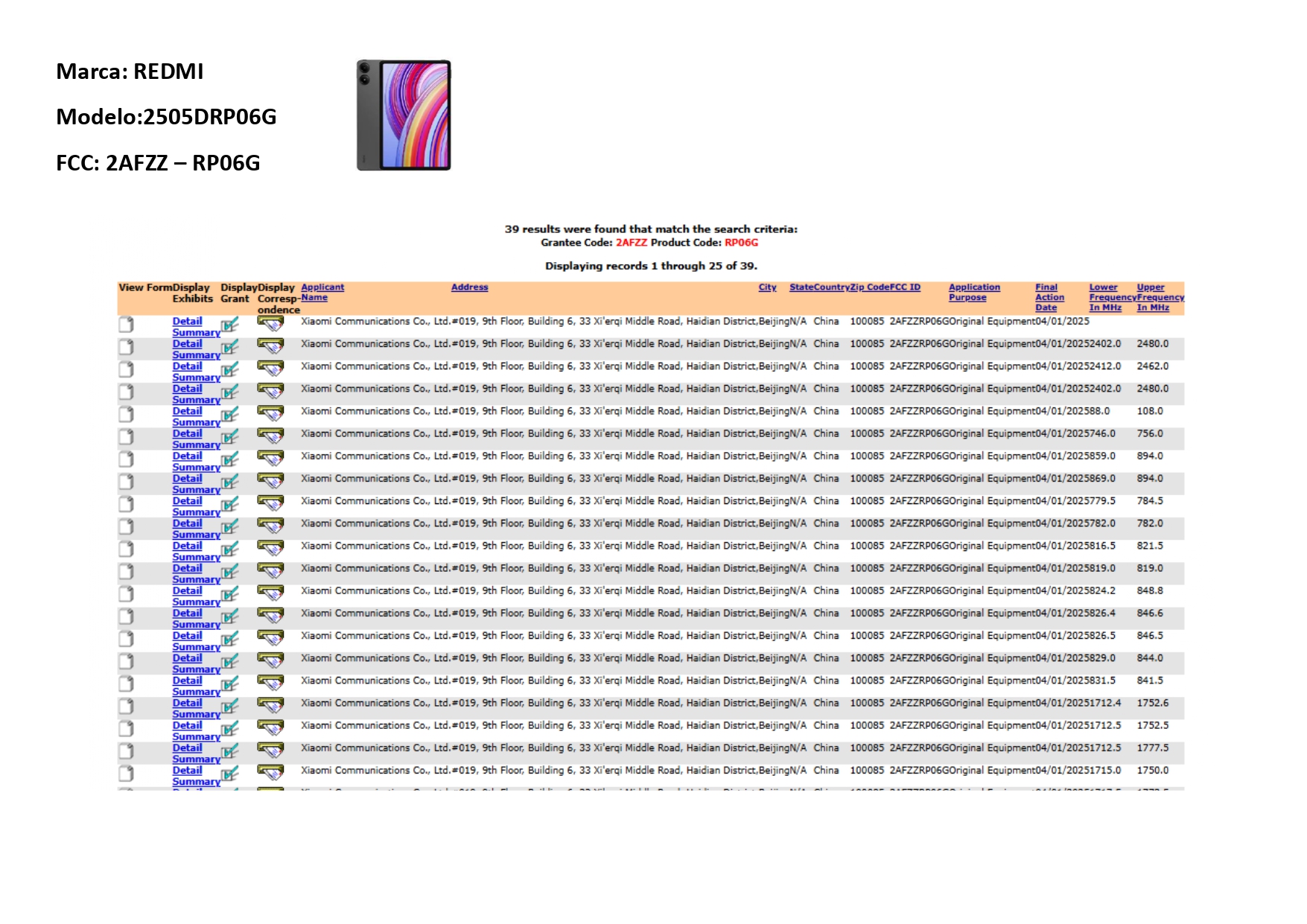
Task: Open correspondence envelope for 1712.4–1752.6 row
Action: [x=270, y=705]
